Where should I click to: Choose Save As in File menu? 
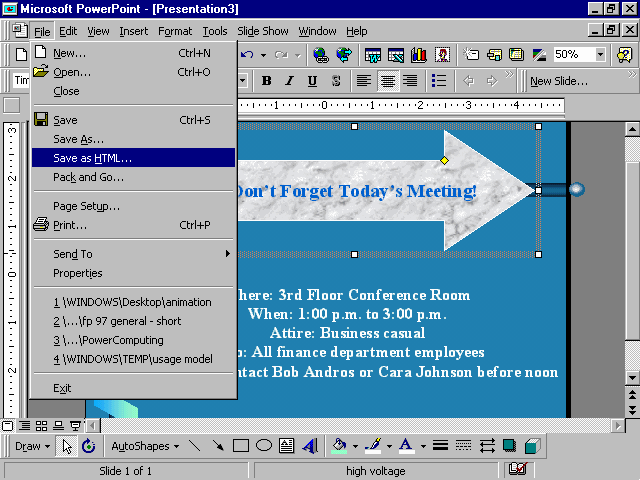[x=133, y=139]
